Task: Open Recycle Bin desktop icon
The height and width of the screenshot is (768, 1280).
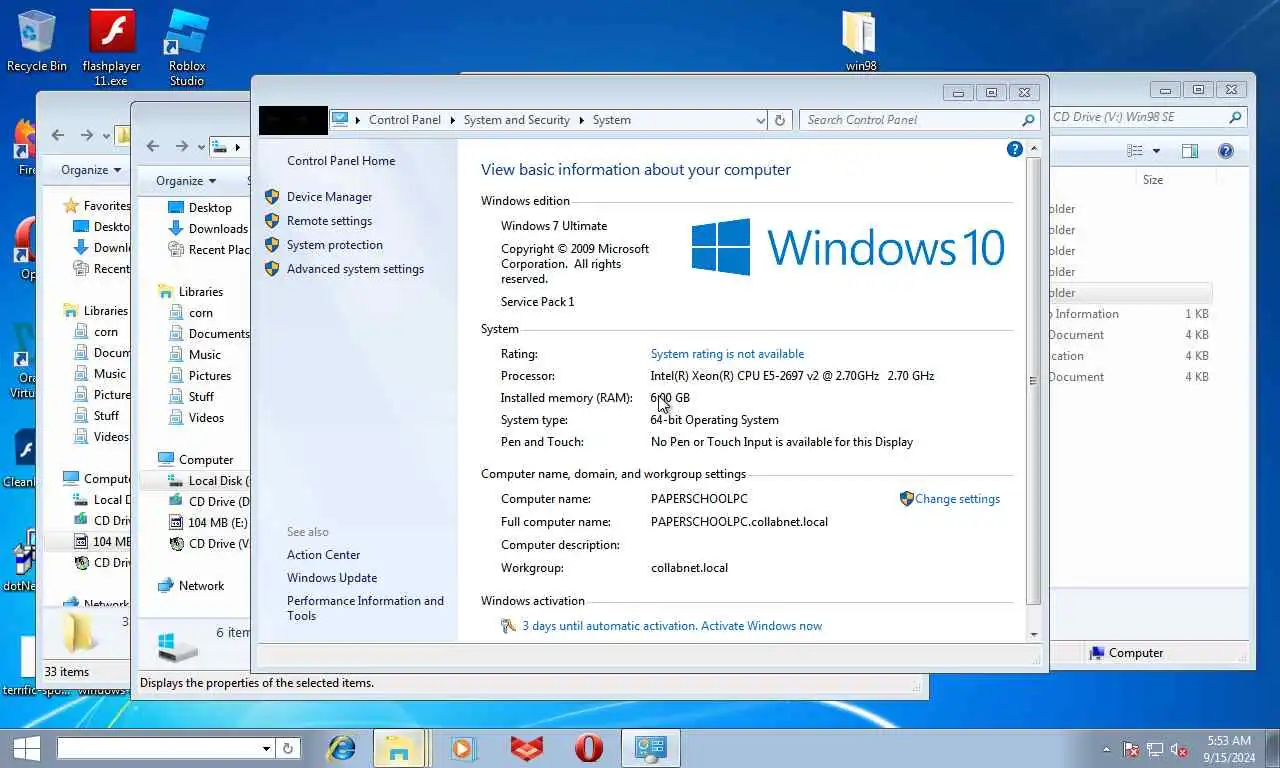Action: click(x=36, y=41)
